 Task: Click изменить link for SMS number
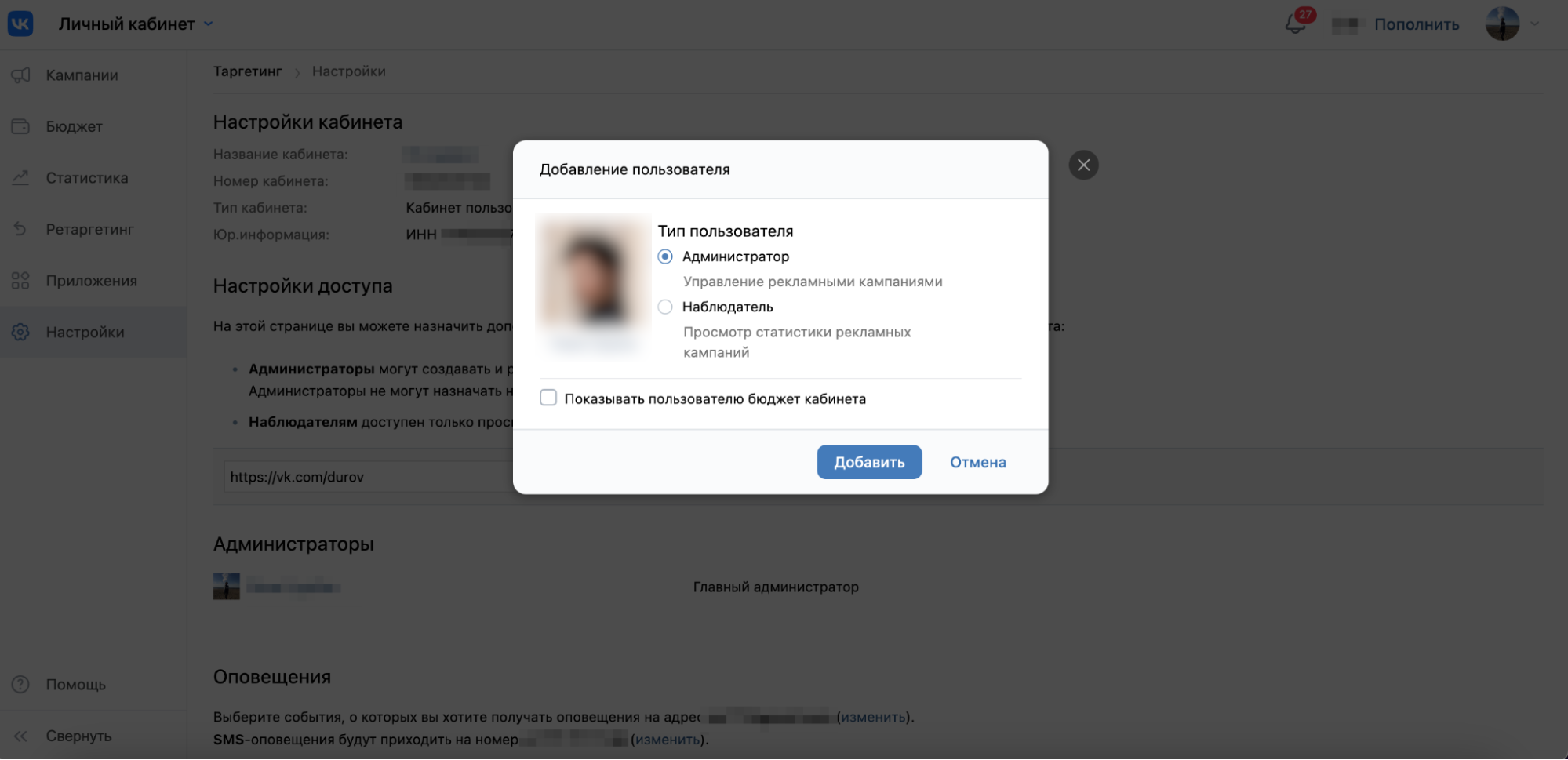pyautogui.click(x=667, y=740)
